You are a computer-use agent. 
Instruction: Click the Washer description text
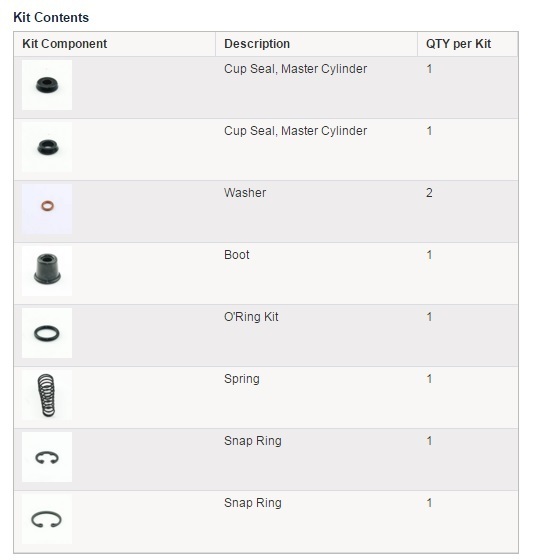tap(245, 193)
